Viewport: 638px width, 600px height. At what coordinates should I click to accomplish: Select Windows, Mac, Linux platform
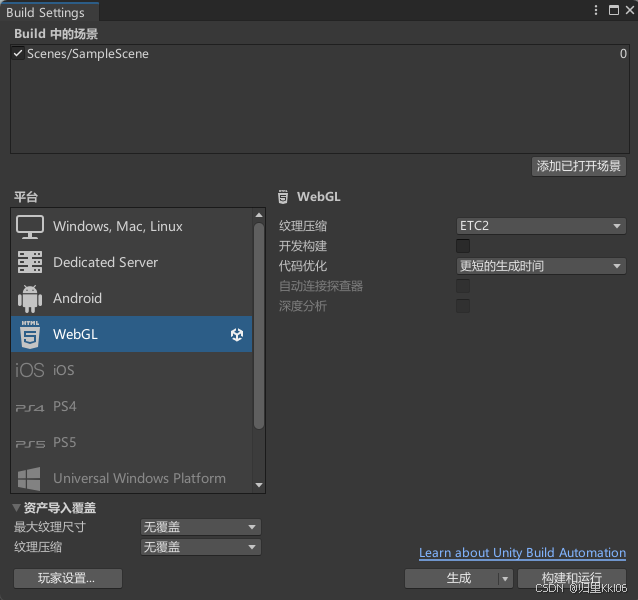point(132,227)
